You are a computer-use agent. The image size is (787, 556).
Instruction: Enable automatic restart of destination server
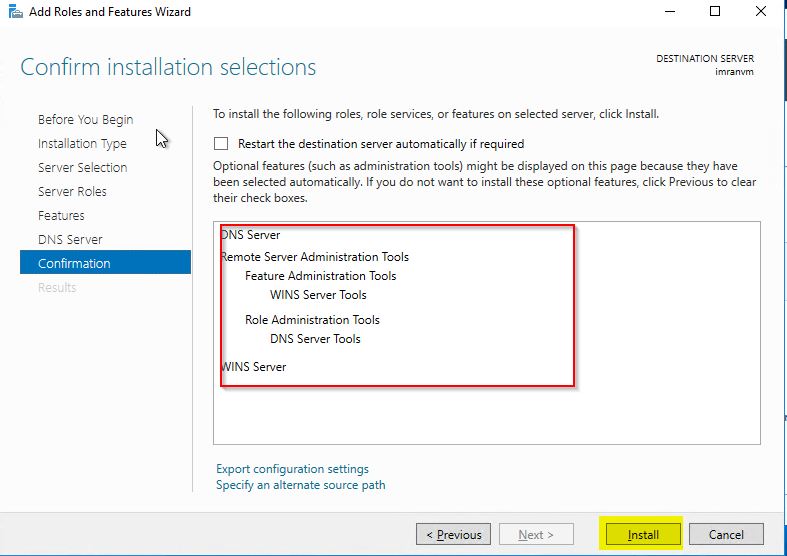click(x=221, y=144)
